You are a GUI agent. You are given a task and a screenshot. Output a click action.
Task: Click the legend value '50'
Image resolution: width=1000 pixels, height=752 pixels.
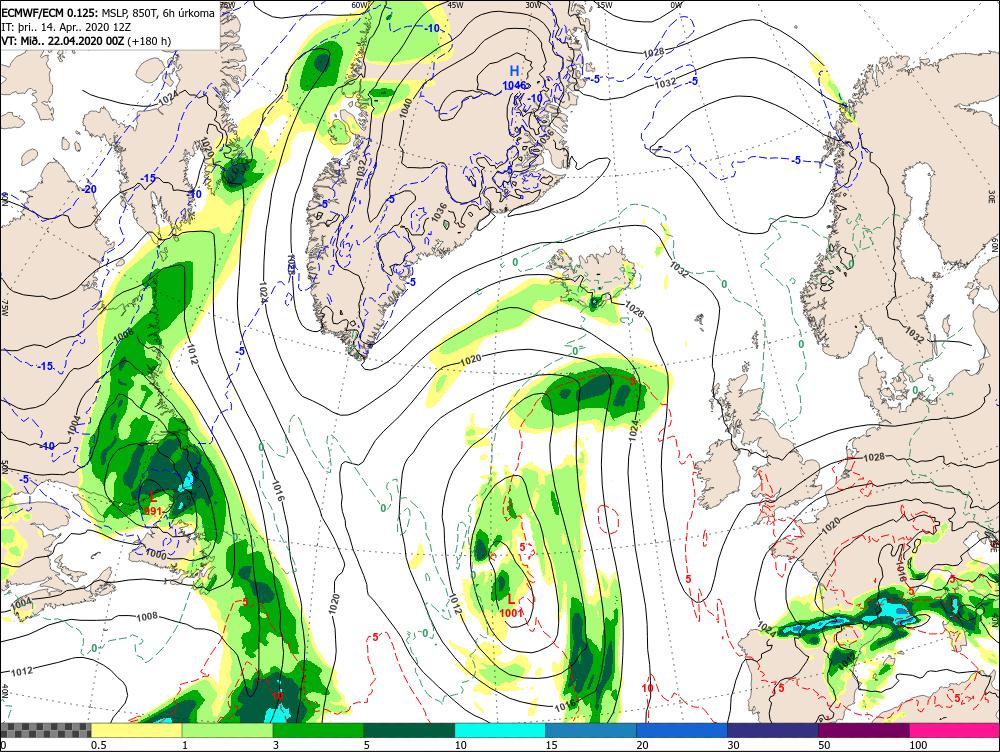(824, 745)
